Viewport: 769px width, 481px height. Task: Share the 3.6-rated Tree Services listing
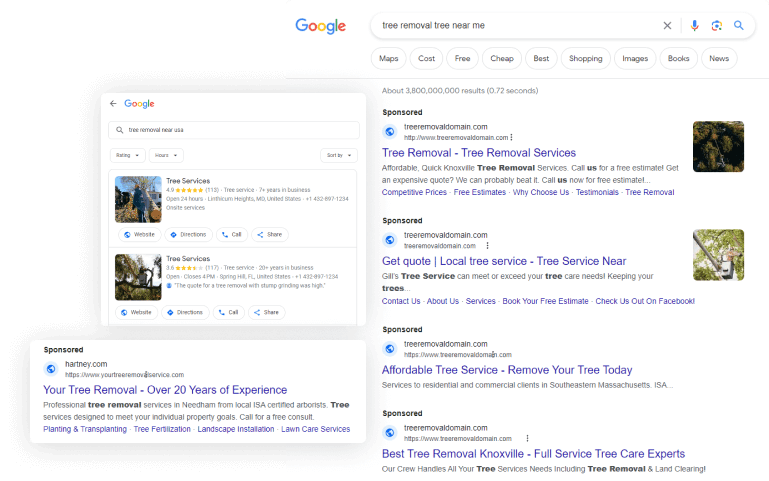click(266, 312)
